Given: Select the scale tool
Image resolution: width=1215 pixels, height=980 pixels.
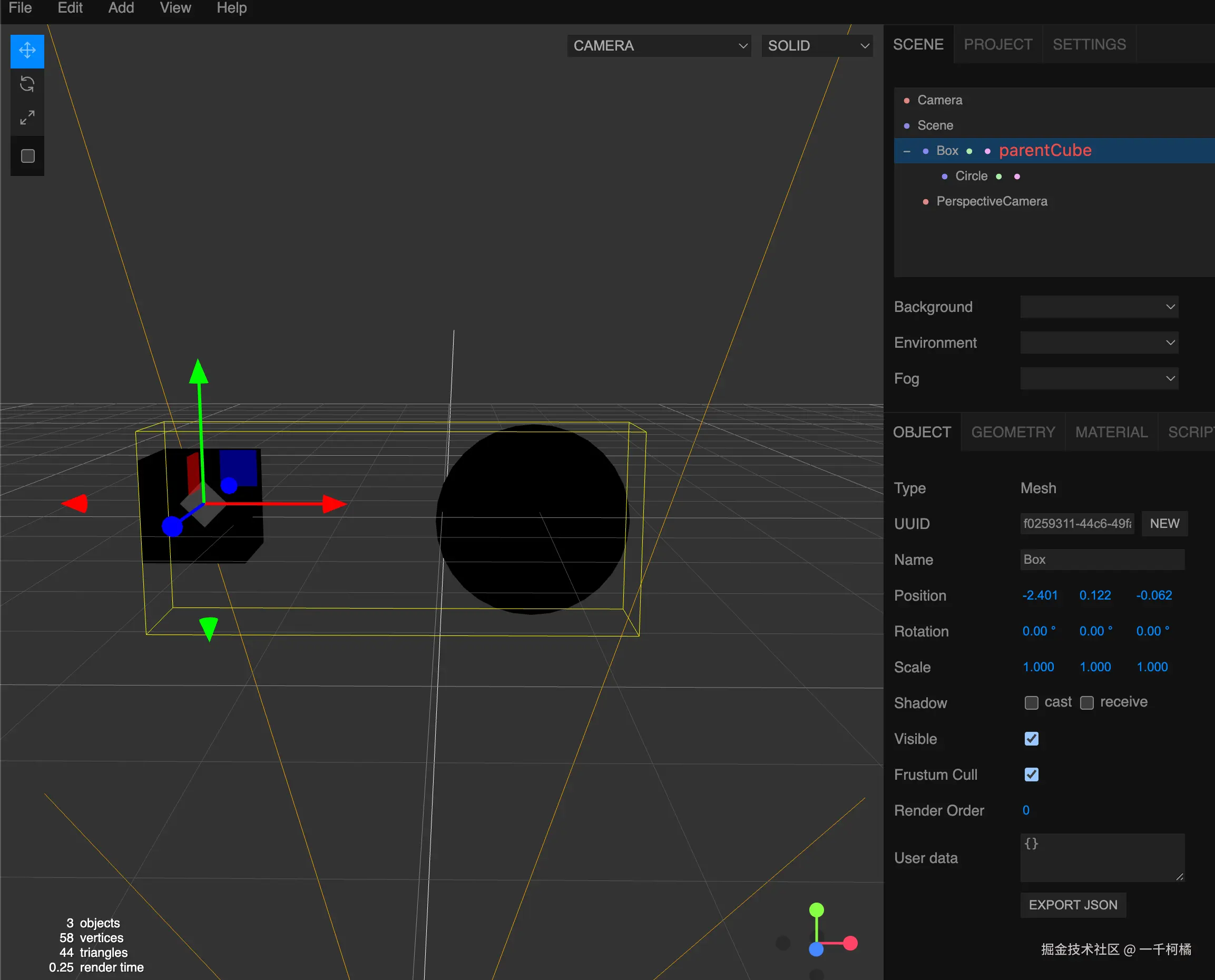Looking at the screenshot, I should 27,117.
